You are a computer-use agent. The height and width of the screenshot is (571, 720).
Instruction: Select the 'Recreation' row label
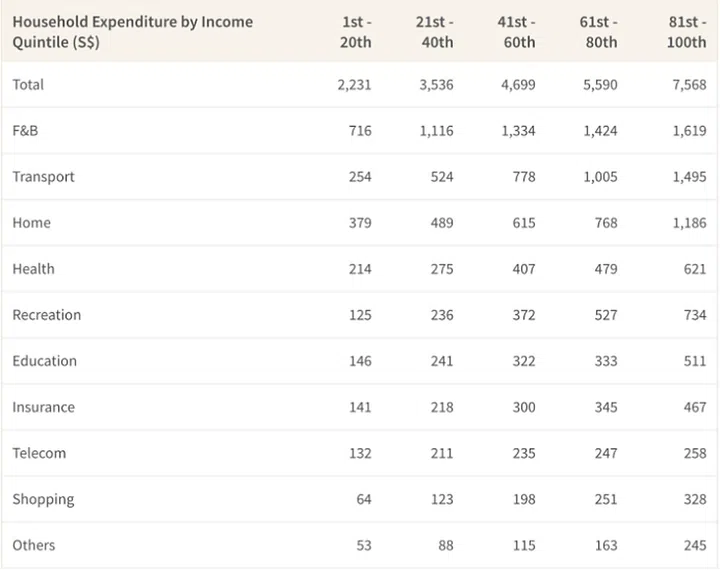(x=46, y=315)
